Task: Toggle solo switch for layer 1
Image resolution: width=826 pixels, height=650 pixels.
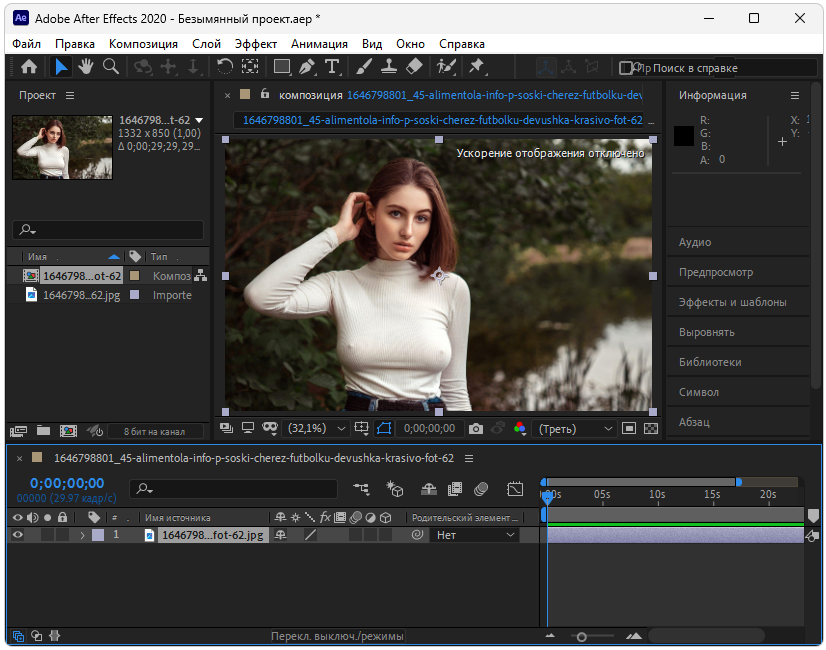Action: [47, 535]
